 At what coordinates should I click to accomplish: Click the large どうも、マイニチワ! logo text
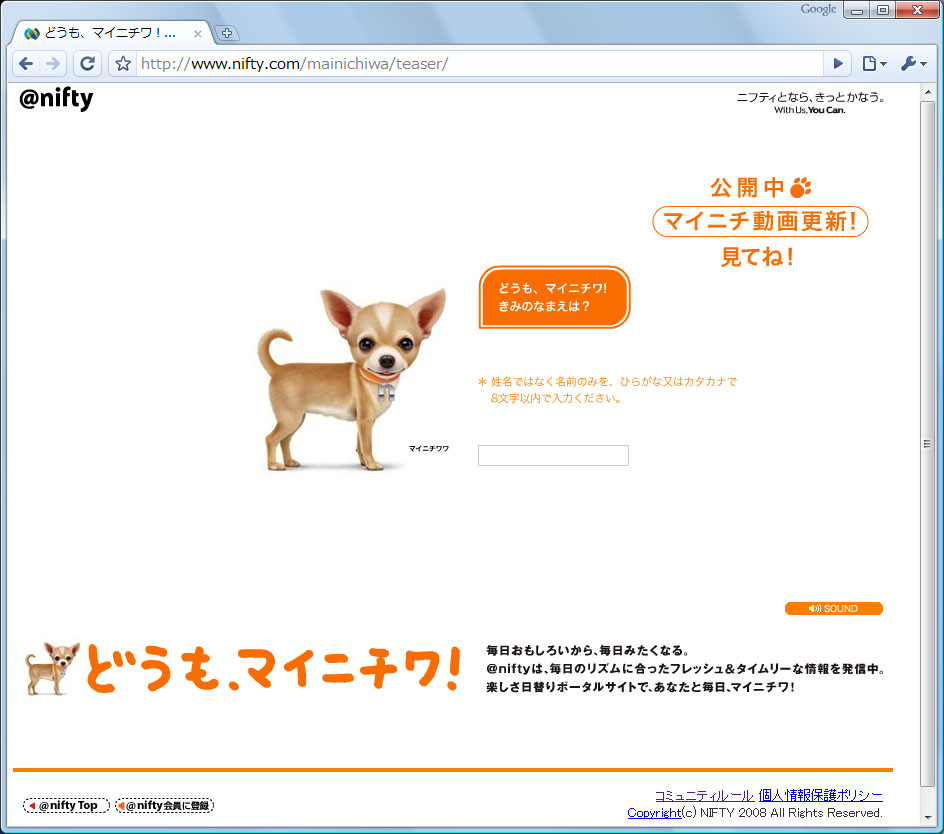point(275,668)
